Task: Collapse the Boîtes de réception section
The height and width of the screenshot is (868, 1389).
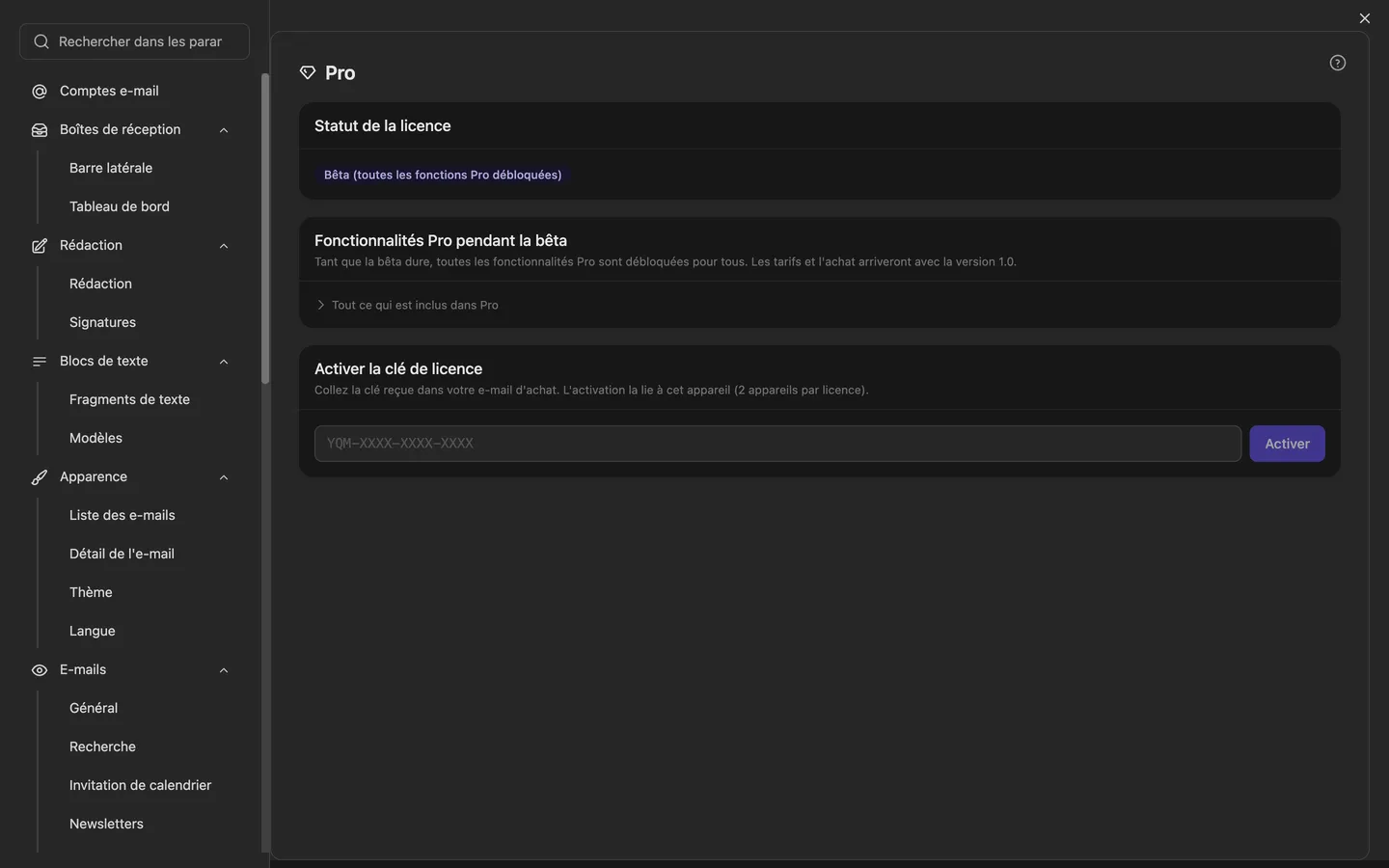Action: click(x=224, y=130)
